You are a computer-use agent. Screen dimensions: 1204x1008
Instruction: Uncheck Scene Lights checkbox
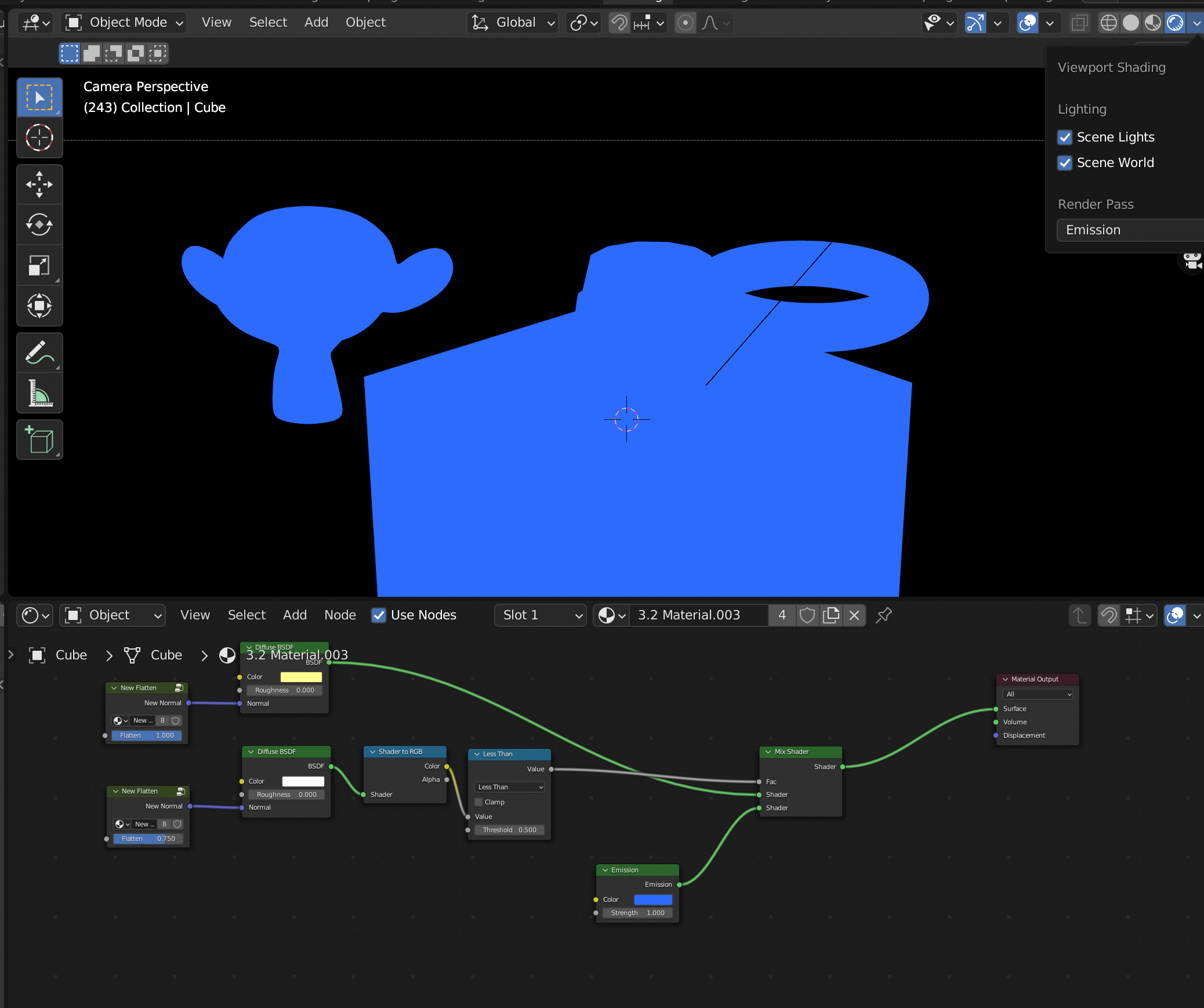click(x=1065, y=137)
